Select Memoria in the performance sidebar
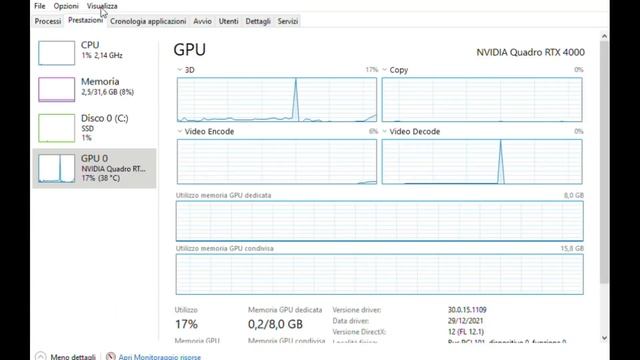 click(x=94, y=89)
